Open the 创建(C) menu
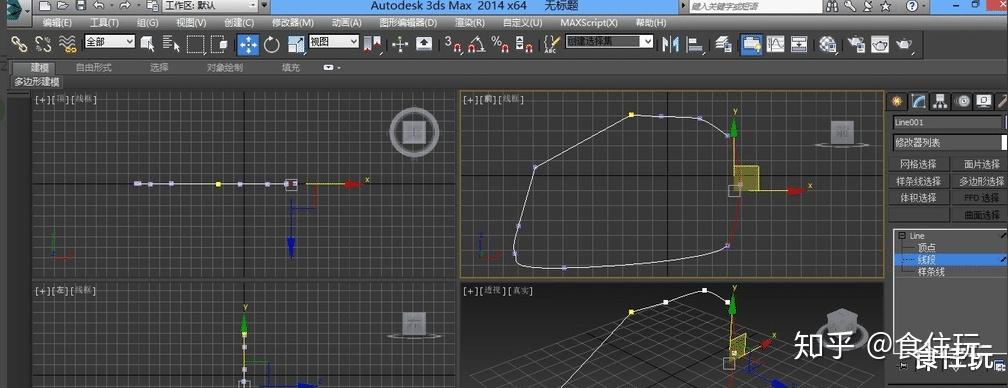 pos(239,22)
